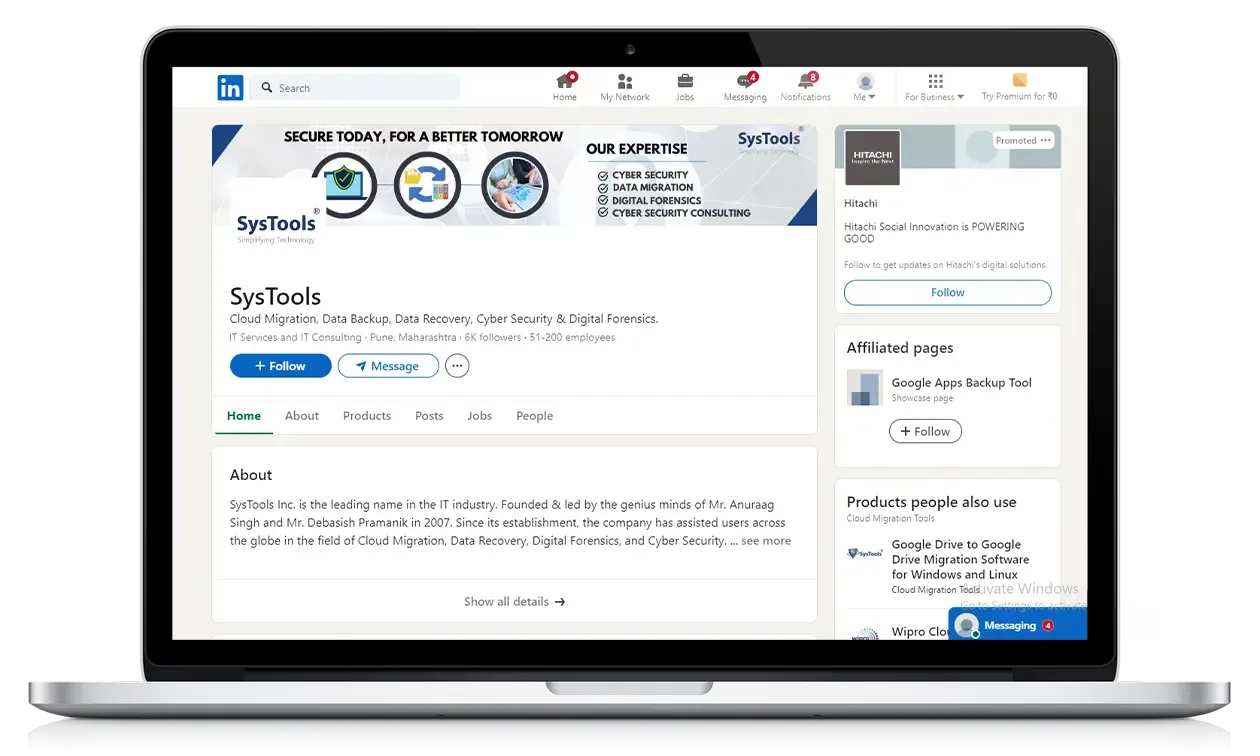
Task: Open promoted ad options menu
Action: pos(1046,141)
